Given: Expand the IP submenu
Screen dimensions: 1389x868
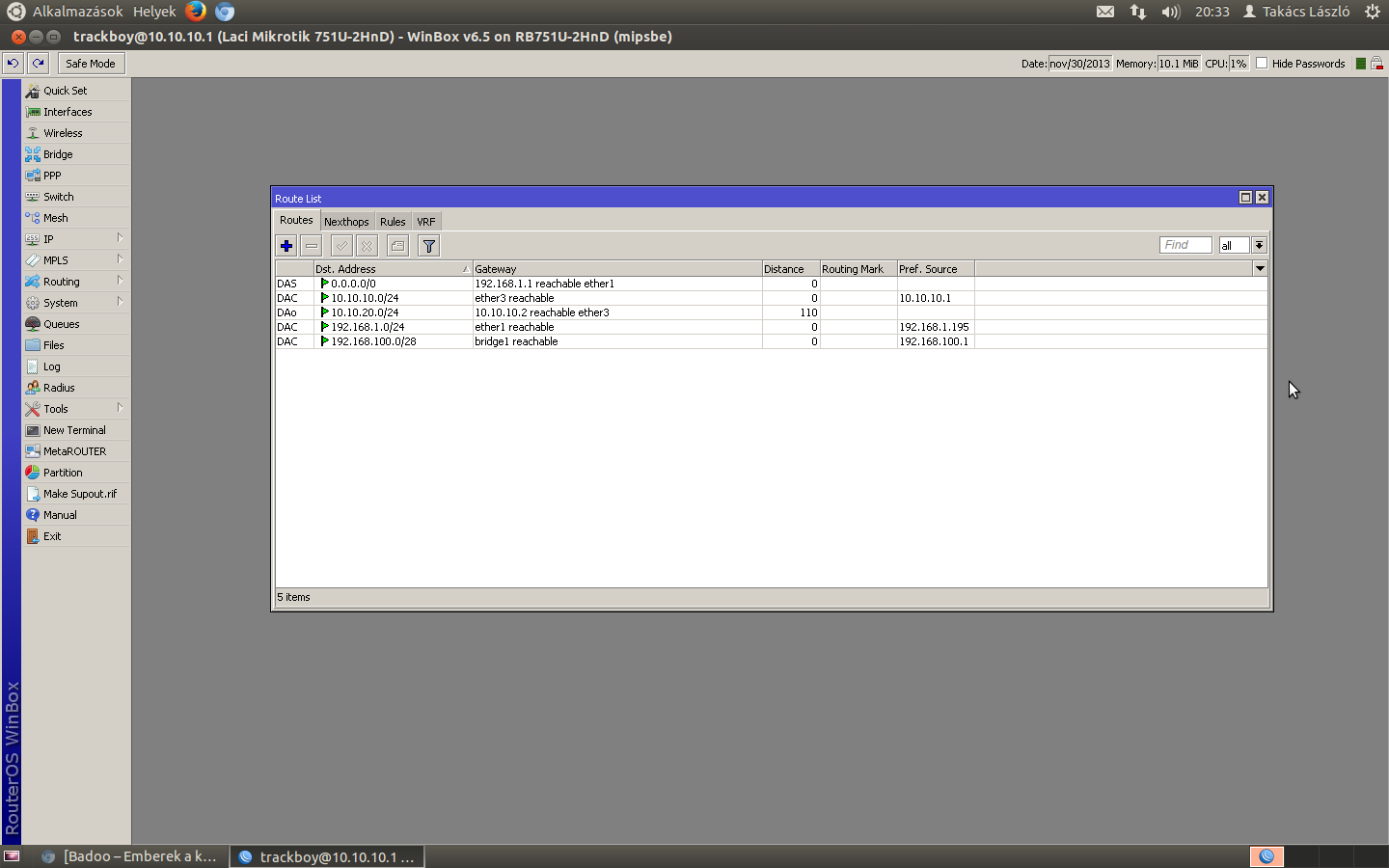Looking at the screenshot, I should coord(76,239).
